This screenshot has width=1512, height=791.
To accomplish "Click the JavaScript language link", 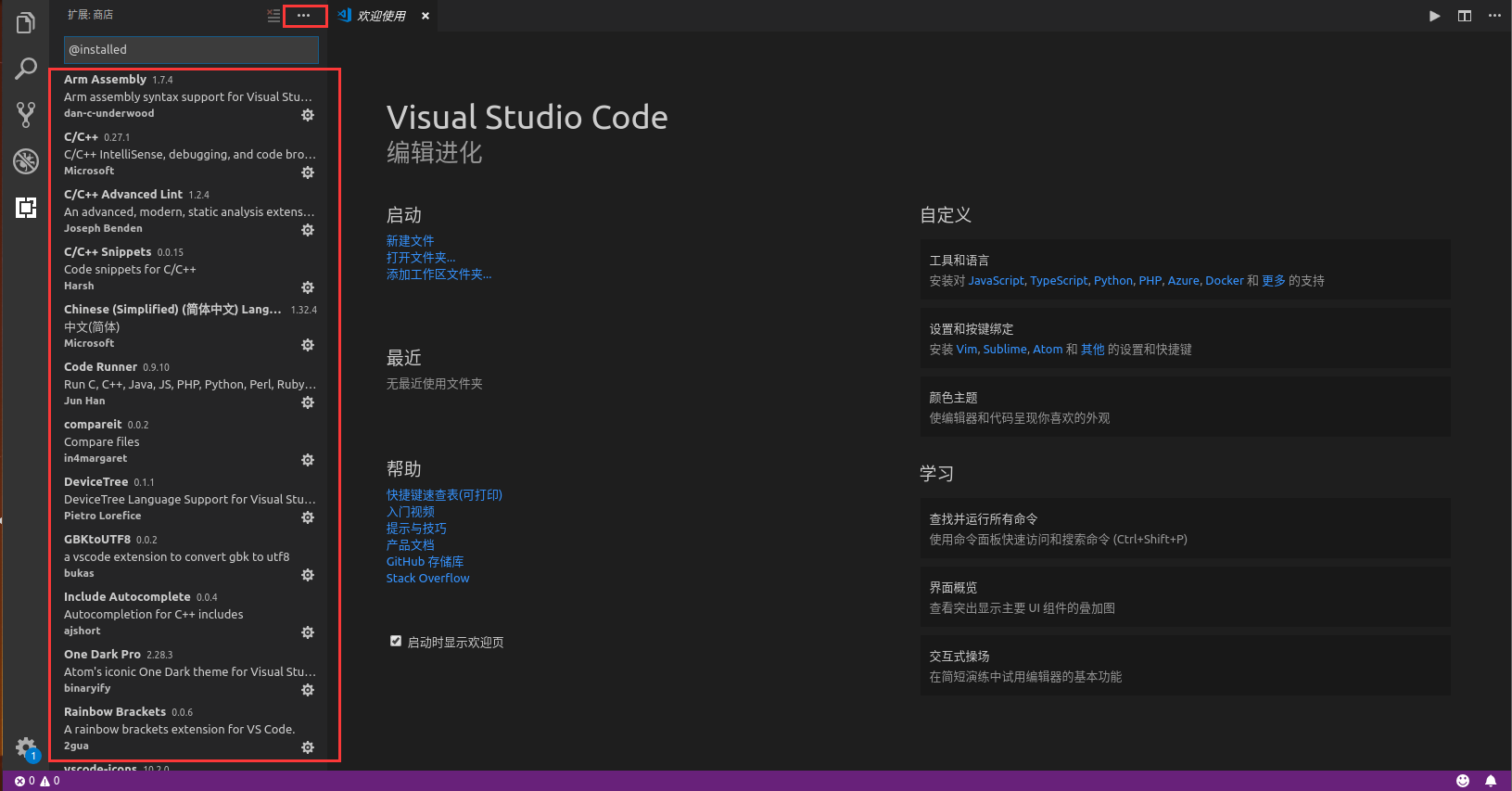I will pyautogui.click(x=996, y=281).
